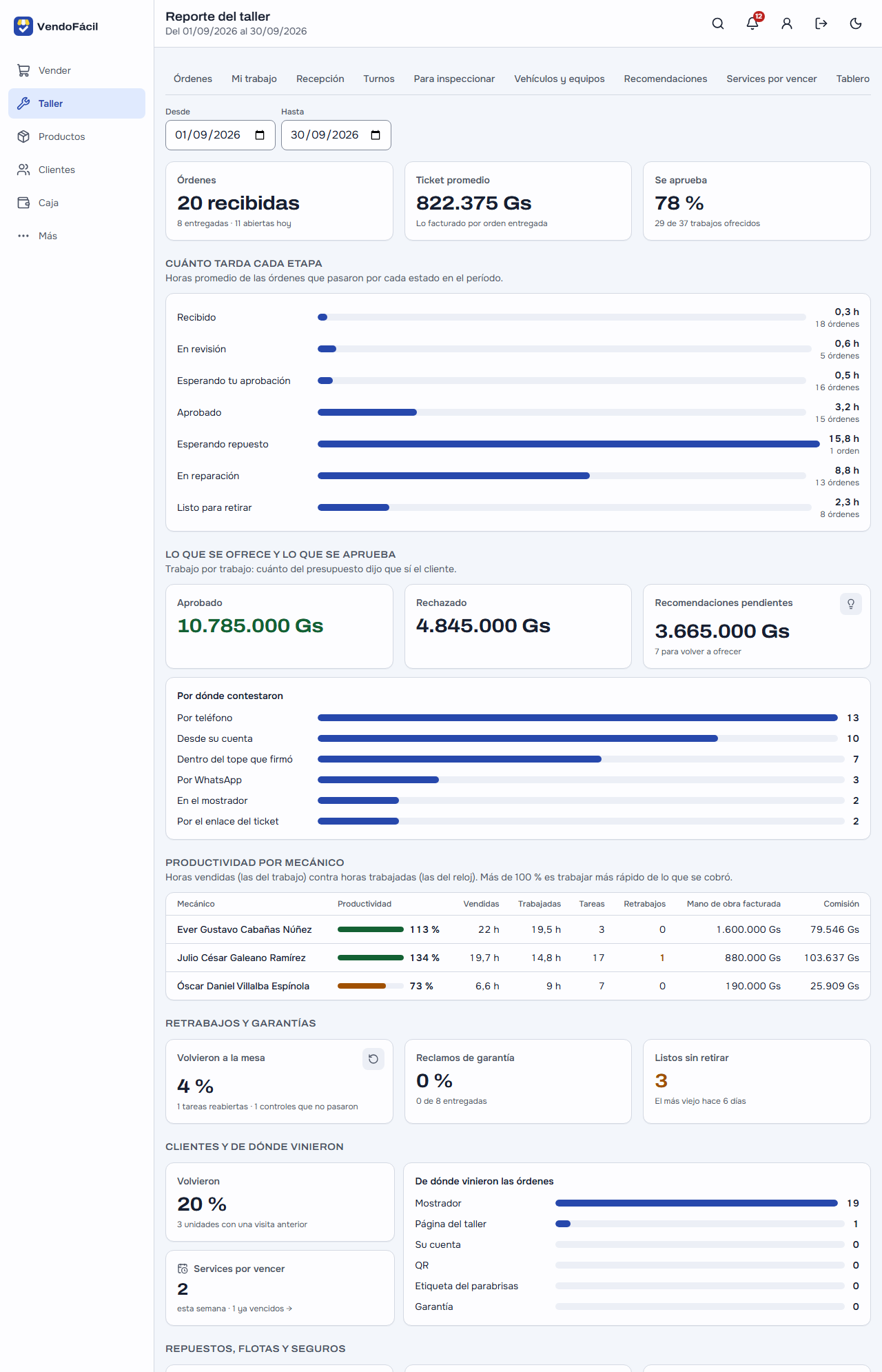This screenshot has width=882, height=1372.
Task: Open Caja in the sidebar
Action: 76,203
